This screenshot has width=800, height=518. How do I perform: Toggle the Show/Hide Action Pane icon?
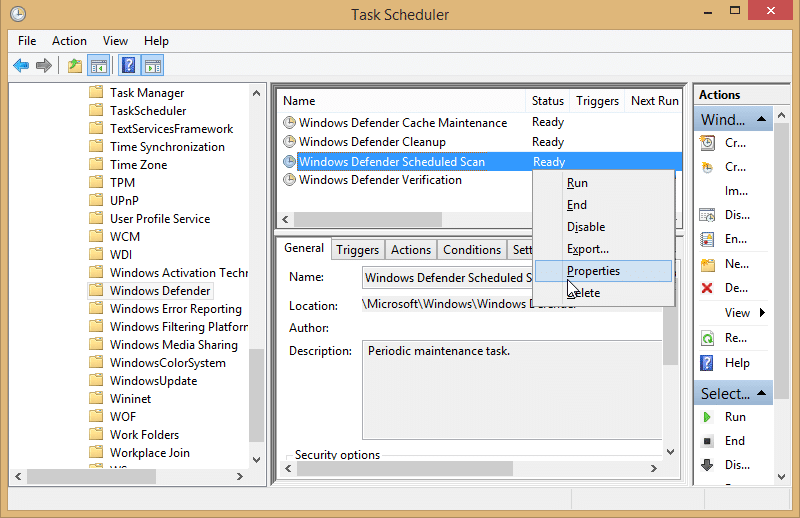click(x=153, y=65)
